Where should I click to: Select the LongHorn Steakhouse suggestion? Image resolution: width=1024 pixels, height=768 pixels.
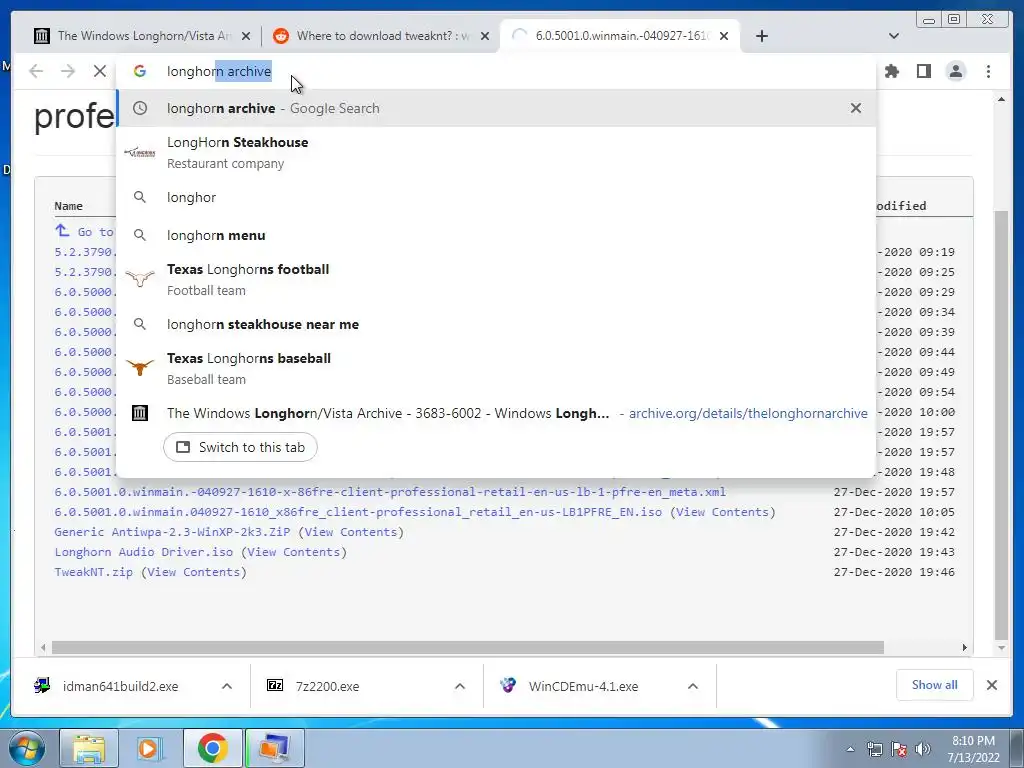coord(496,153)
